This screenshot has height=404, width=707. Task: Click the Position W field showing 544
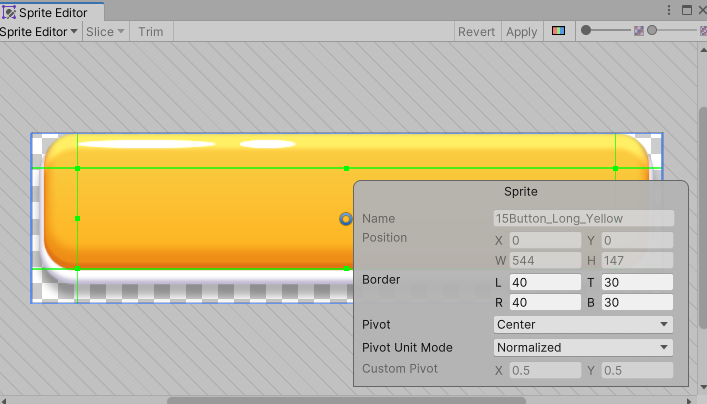[545, 260]
